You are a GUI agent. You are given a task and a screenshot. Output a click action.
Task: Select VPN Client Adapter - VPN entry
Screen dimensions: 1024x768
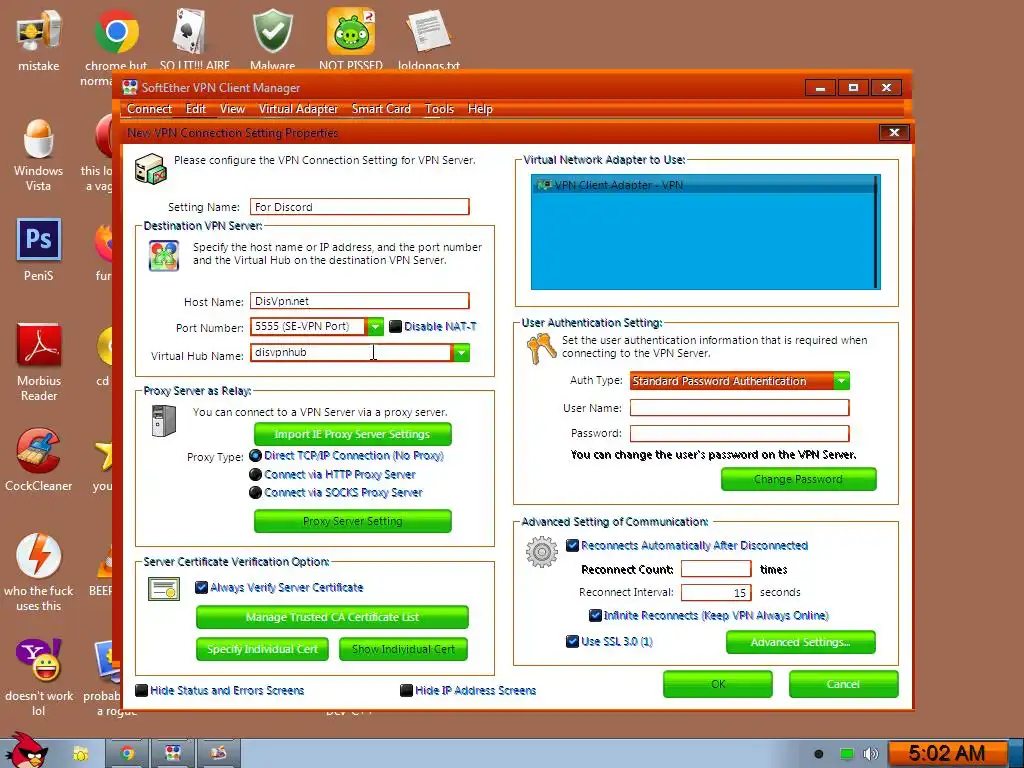[704, 185]
